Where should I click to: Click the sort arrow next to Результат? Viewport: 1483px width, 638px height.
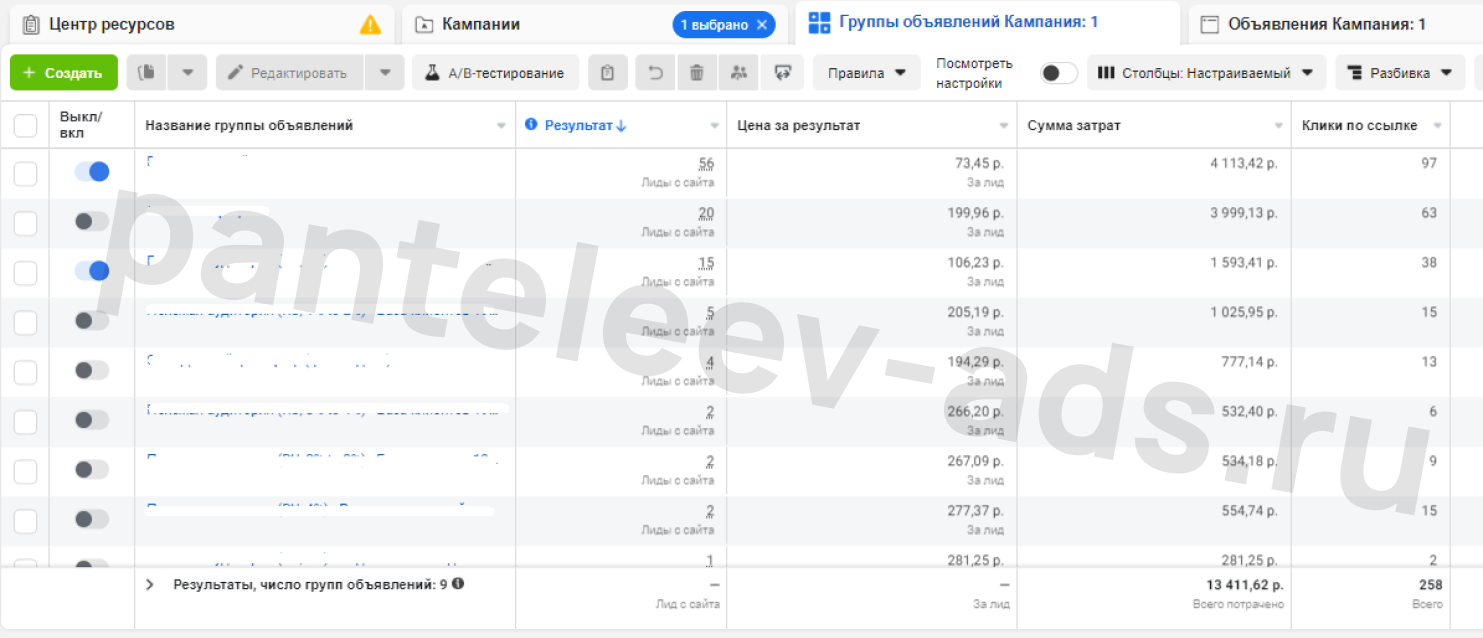[620, 125]
